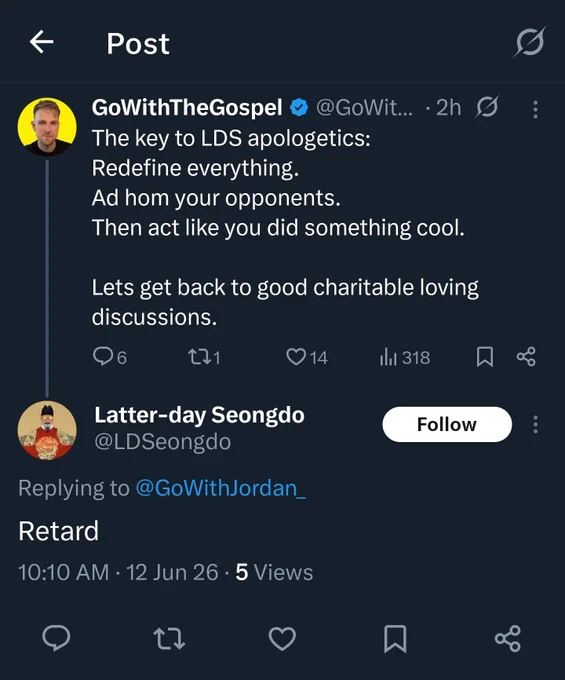The height and width of the screenshot is (680, 565).
Task: Open more options for Latter-day Seongdo reply
Action: click(x=536, y=424)
